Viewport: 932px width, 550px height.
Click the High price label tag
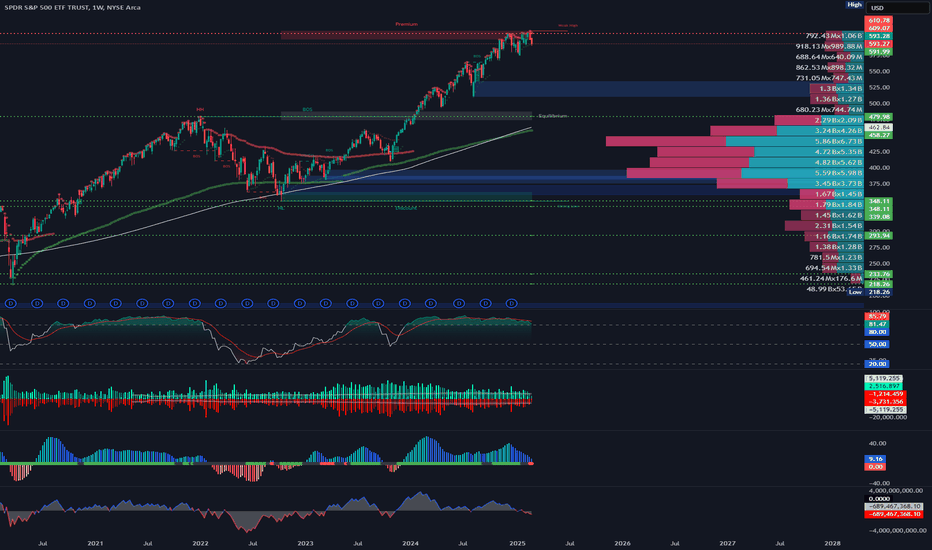coord(854,5)
